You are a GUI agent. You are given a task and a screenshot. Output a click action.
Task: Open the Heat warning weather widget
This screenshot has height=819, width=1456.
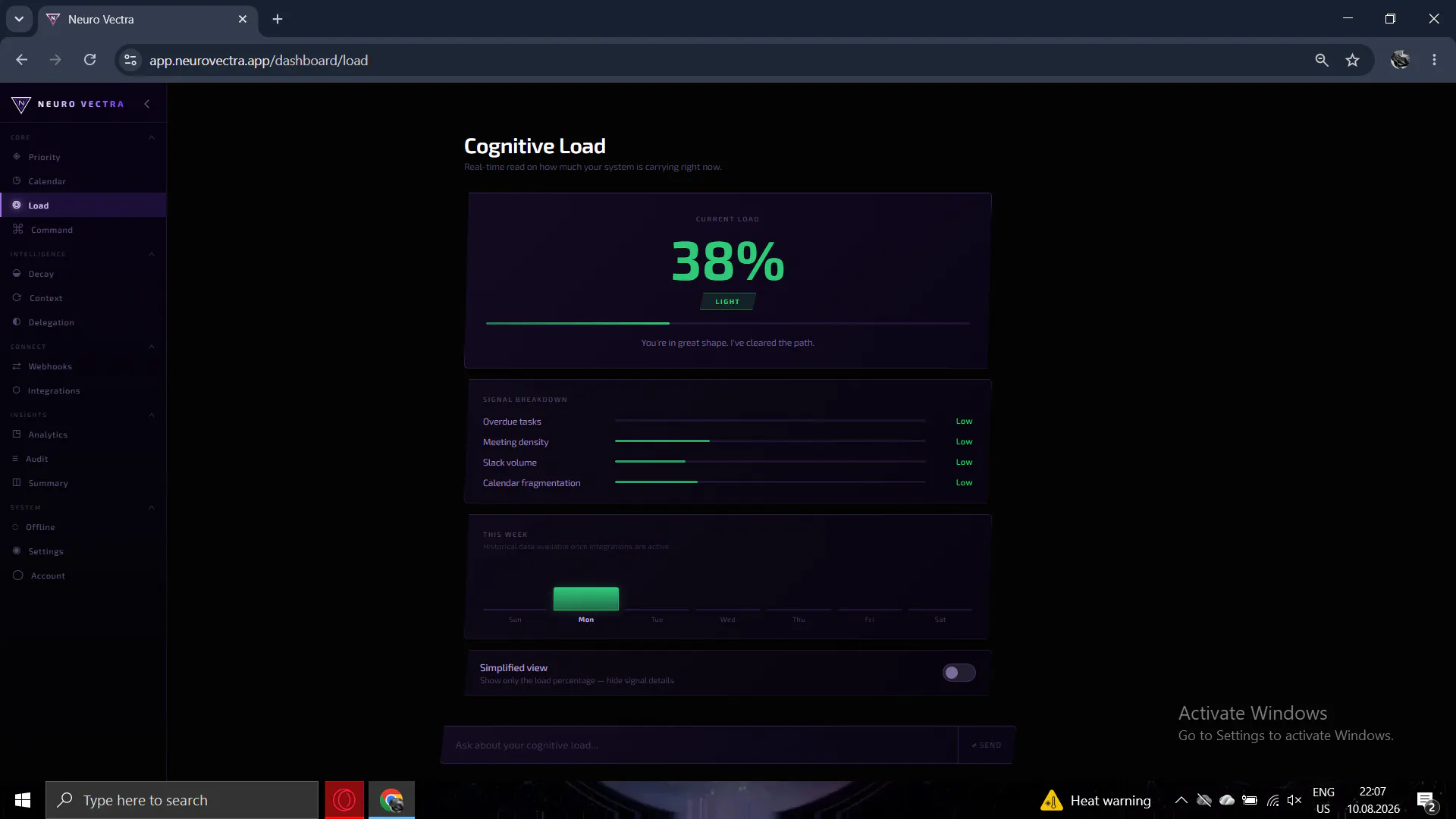1097,800
